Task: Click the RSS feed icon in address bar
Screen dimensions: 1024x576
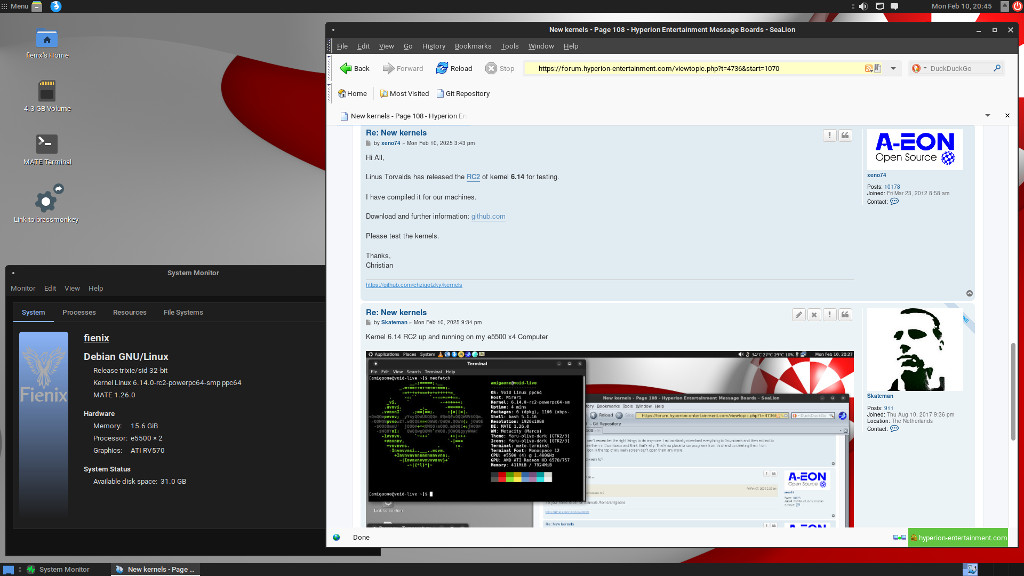Action: click(869, 68)
